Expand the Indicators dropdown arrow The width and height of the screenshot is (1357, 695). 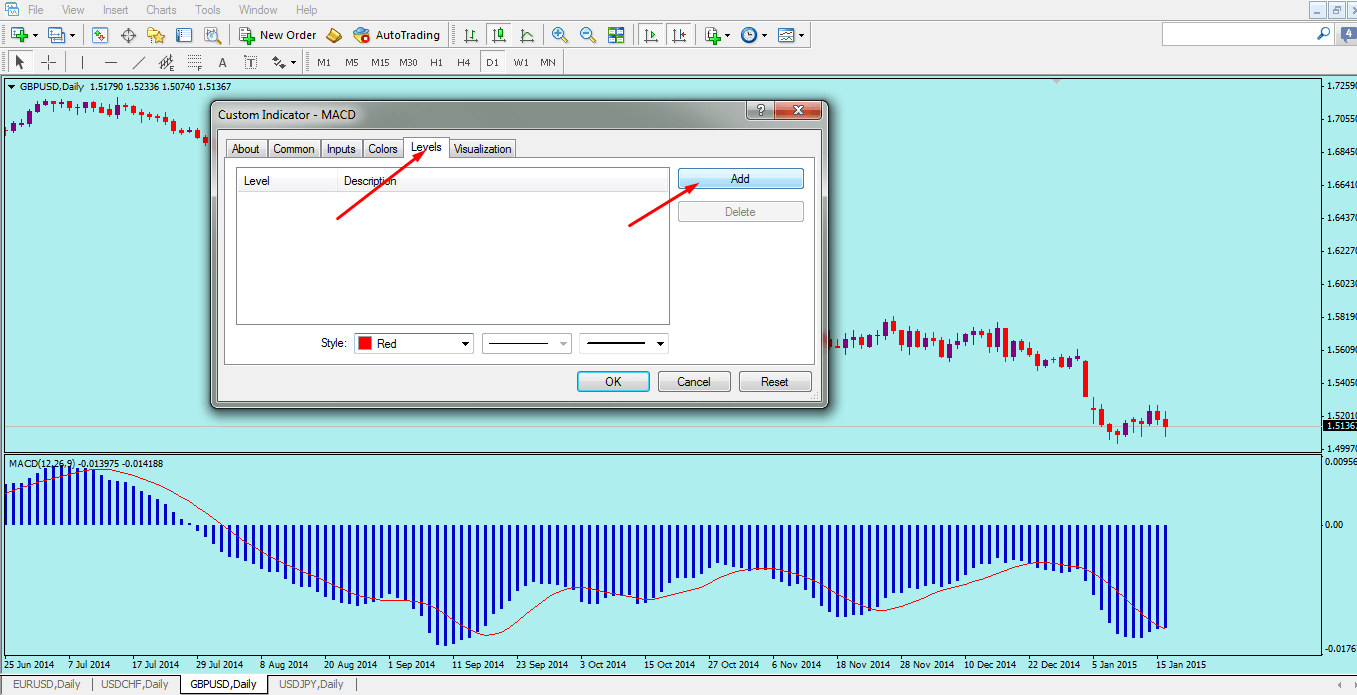[x=728, y=35]
